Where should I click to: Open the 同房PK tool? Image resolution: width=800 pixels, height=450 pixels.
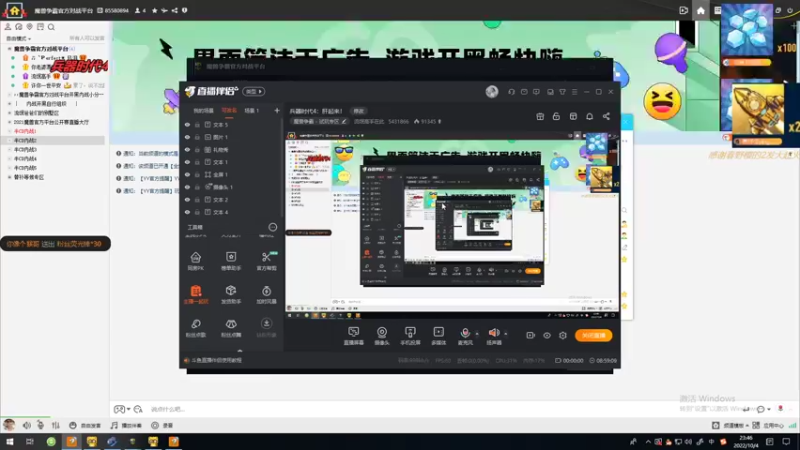[195, 261]
